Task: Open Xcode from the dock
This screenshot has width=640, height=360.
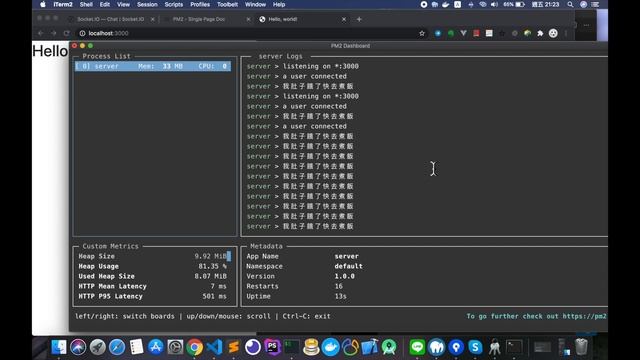Action: click(x=369, y=347)
